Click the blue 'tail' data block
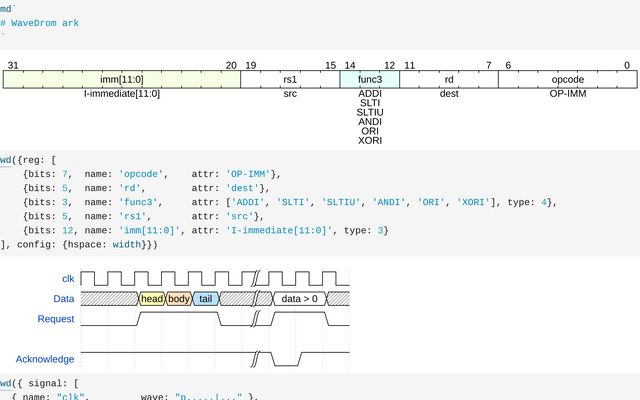640x400 pixels. [x=206, y=299]
